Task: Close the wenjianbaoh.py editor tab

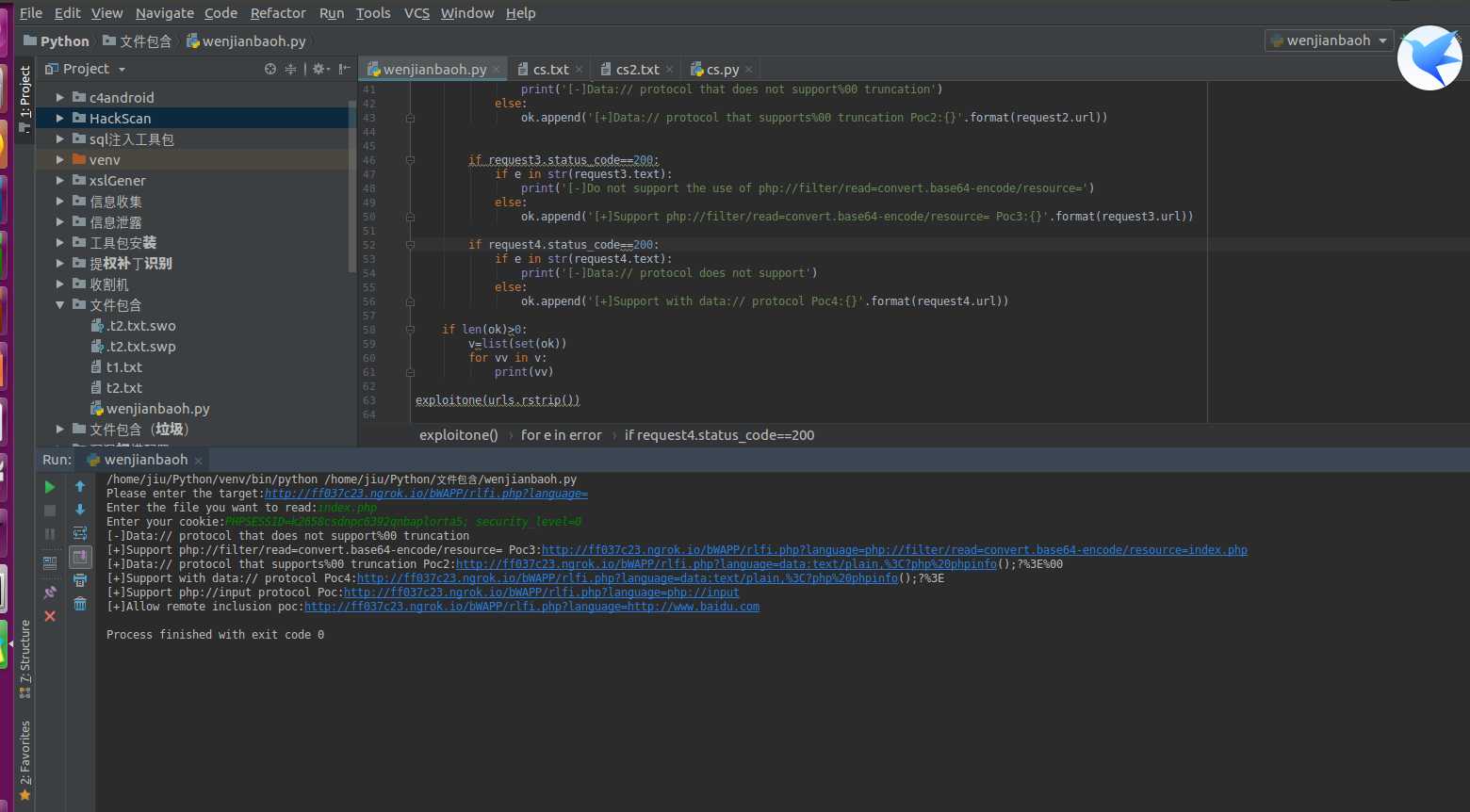Action: 497,70
